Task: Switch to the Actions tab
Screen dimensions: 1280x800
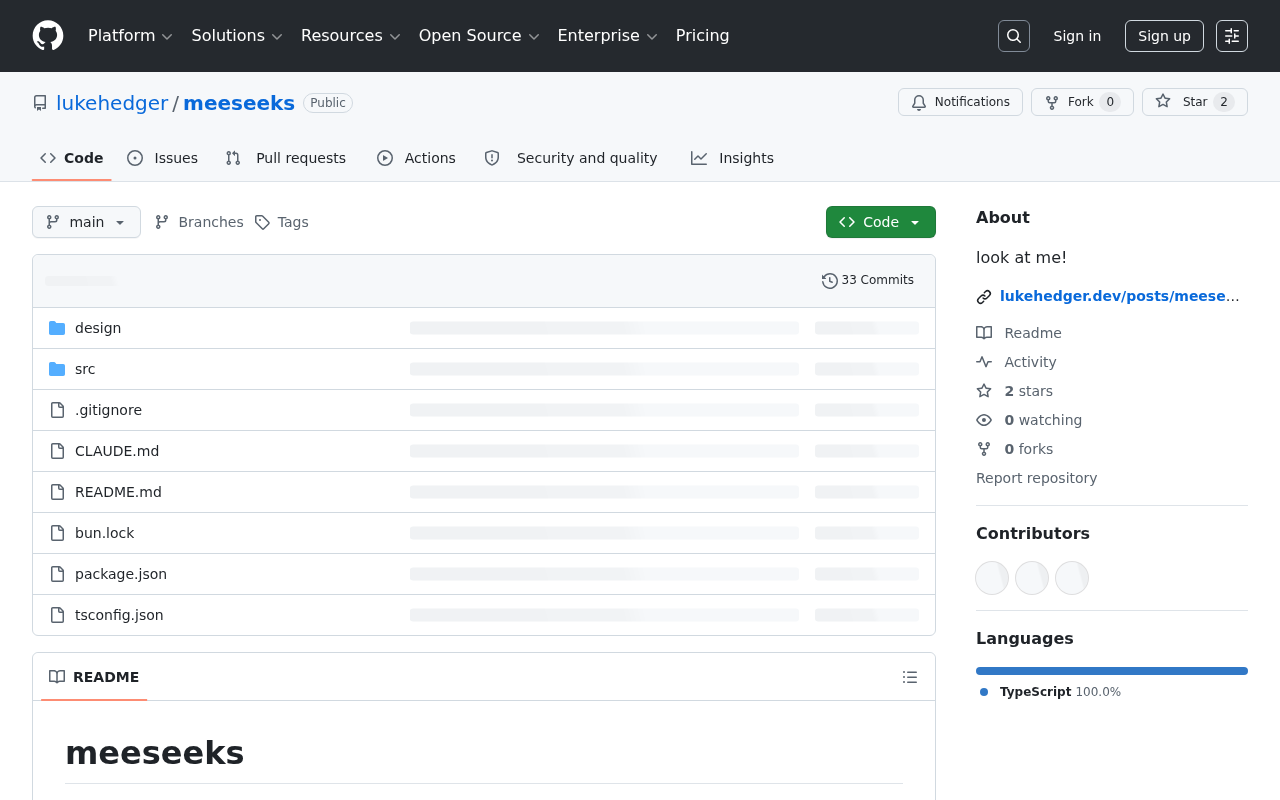Action: coord(416,158)
